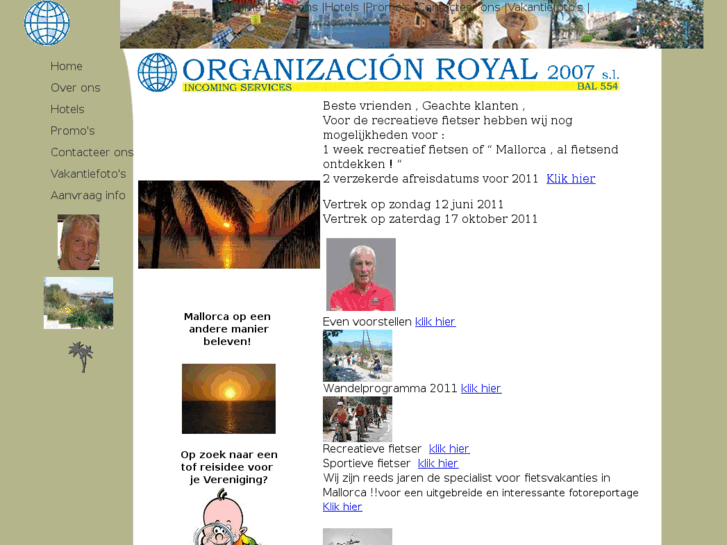Click palm trees and building header photo
Viewport: 727px width, 545px height.
[593, 24]
